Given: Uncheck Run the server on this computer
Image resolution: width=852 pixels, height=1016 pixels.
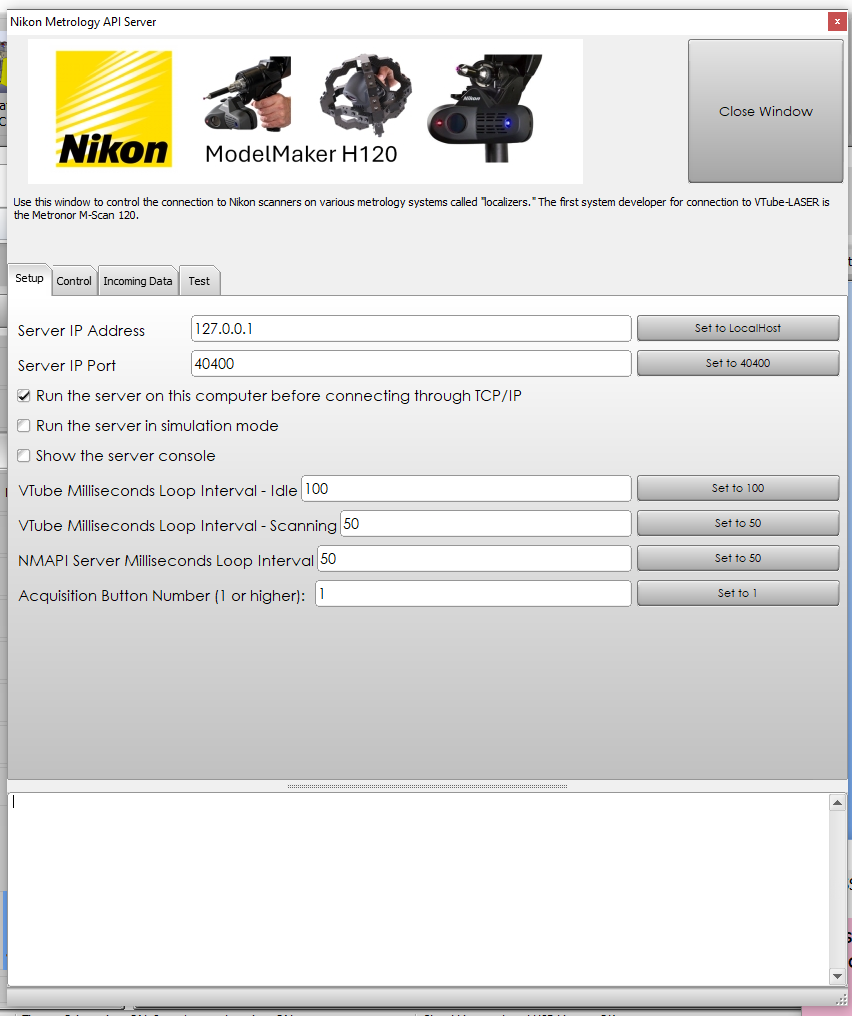Looking at the screenshot, I should 24,395.
